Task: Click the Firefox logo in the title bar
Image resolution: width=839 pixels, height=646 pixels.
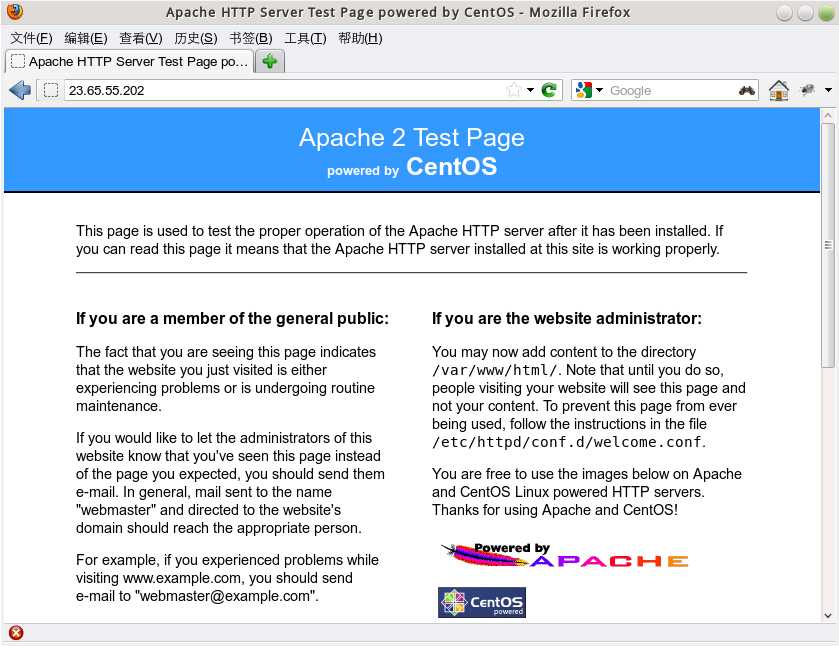Action: coord(15,11)
